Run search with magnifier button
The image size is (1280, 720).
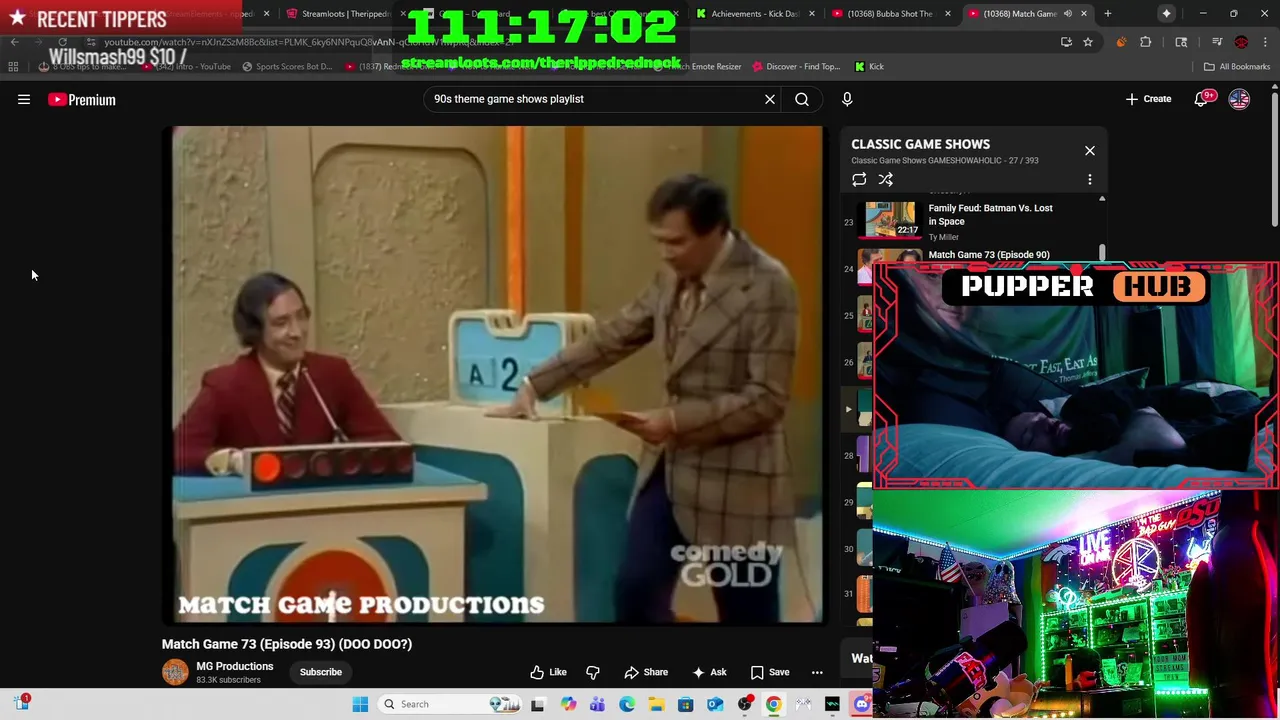[802, 99]
